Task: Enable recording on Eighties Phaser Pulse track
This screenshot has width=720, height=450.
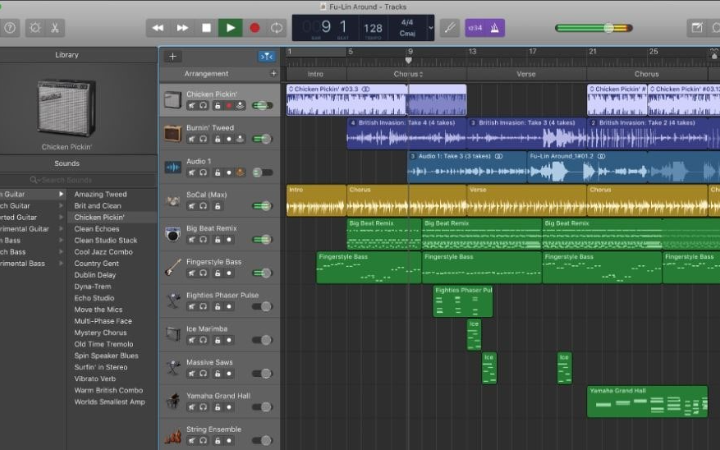Action: pyautogui.click(x=229, y=307)
